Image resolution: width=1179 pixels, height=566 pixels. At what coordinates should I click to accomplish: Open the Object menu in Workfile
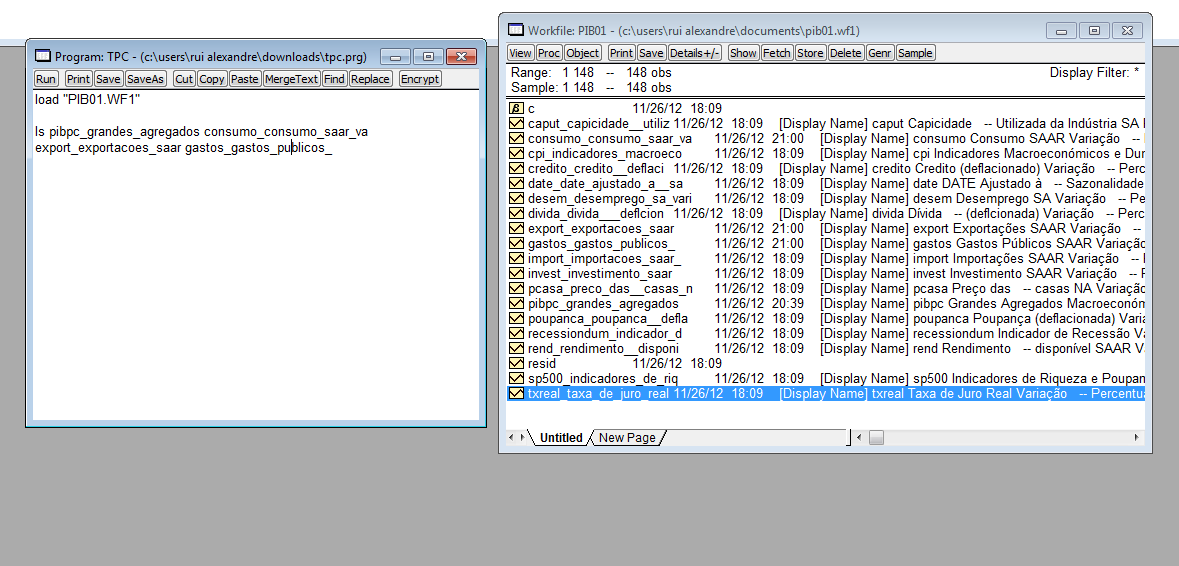(583, 53)
